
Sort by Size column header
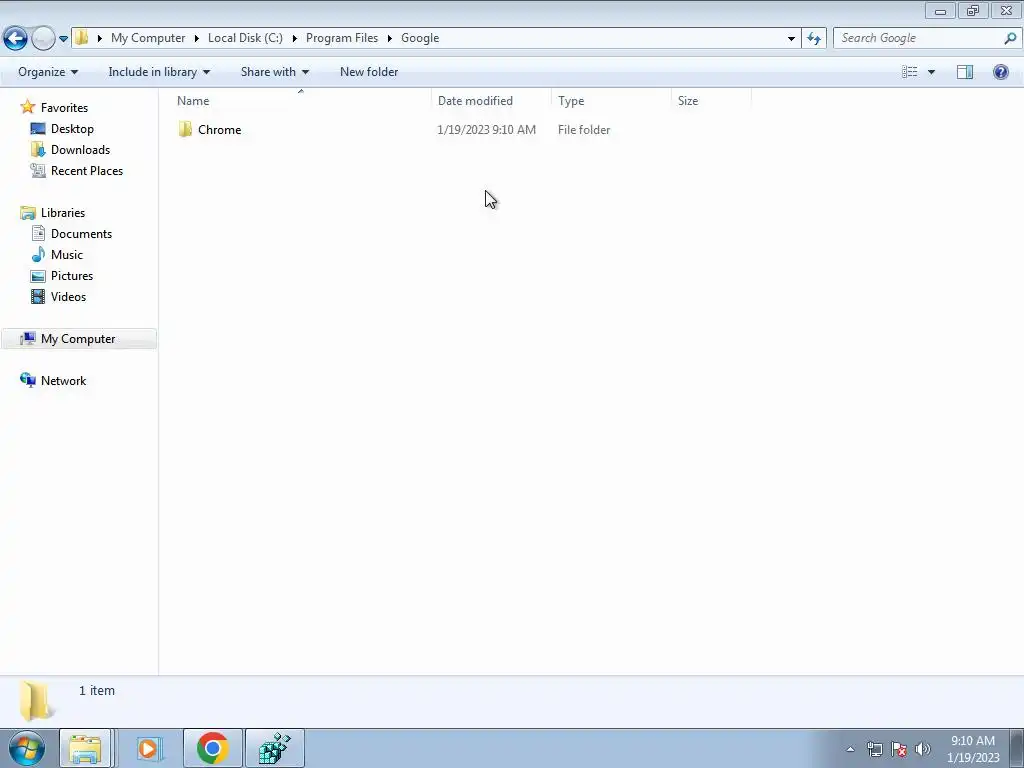coord(711,101)
